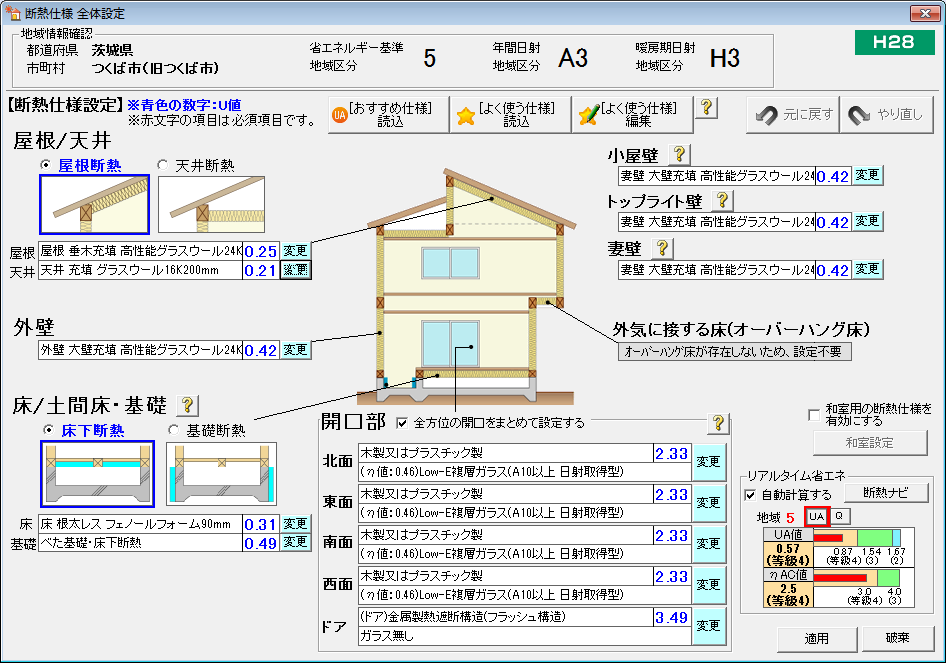Change the 南面 opening spec

pyautogui.click(x=708, y=544)
